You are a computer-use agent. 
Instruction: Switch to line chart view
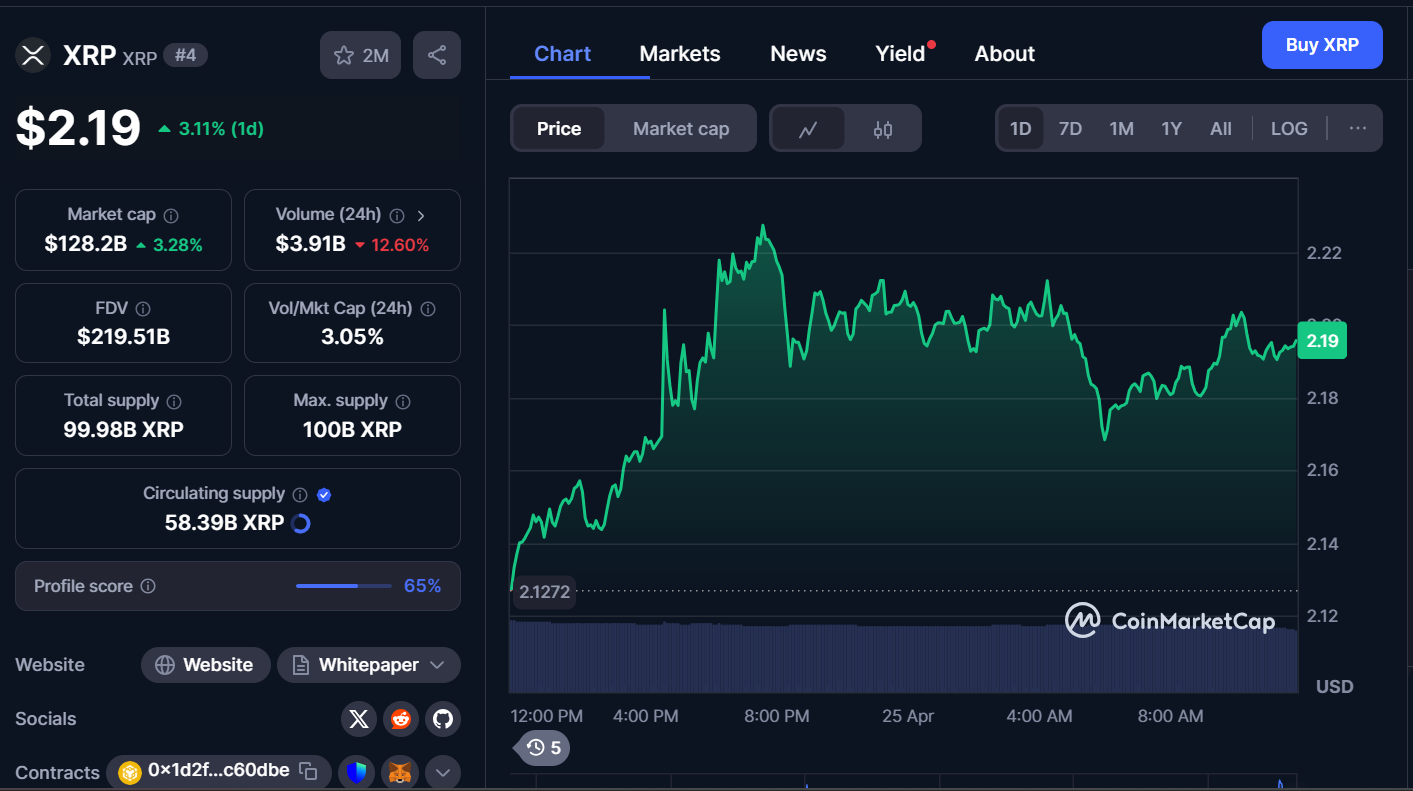coord(808,129)
